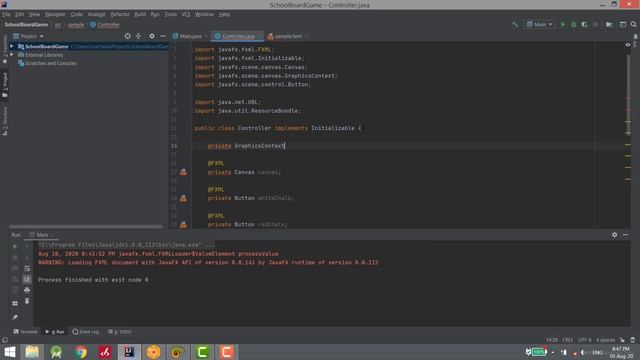Click the Expand/Collapse All icon in Project panel
Screen dimensions: 640x360
coord(139,36)
